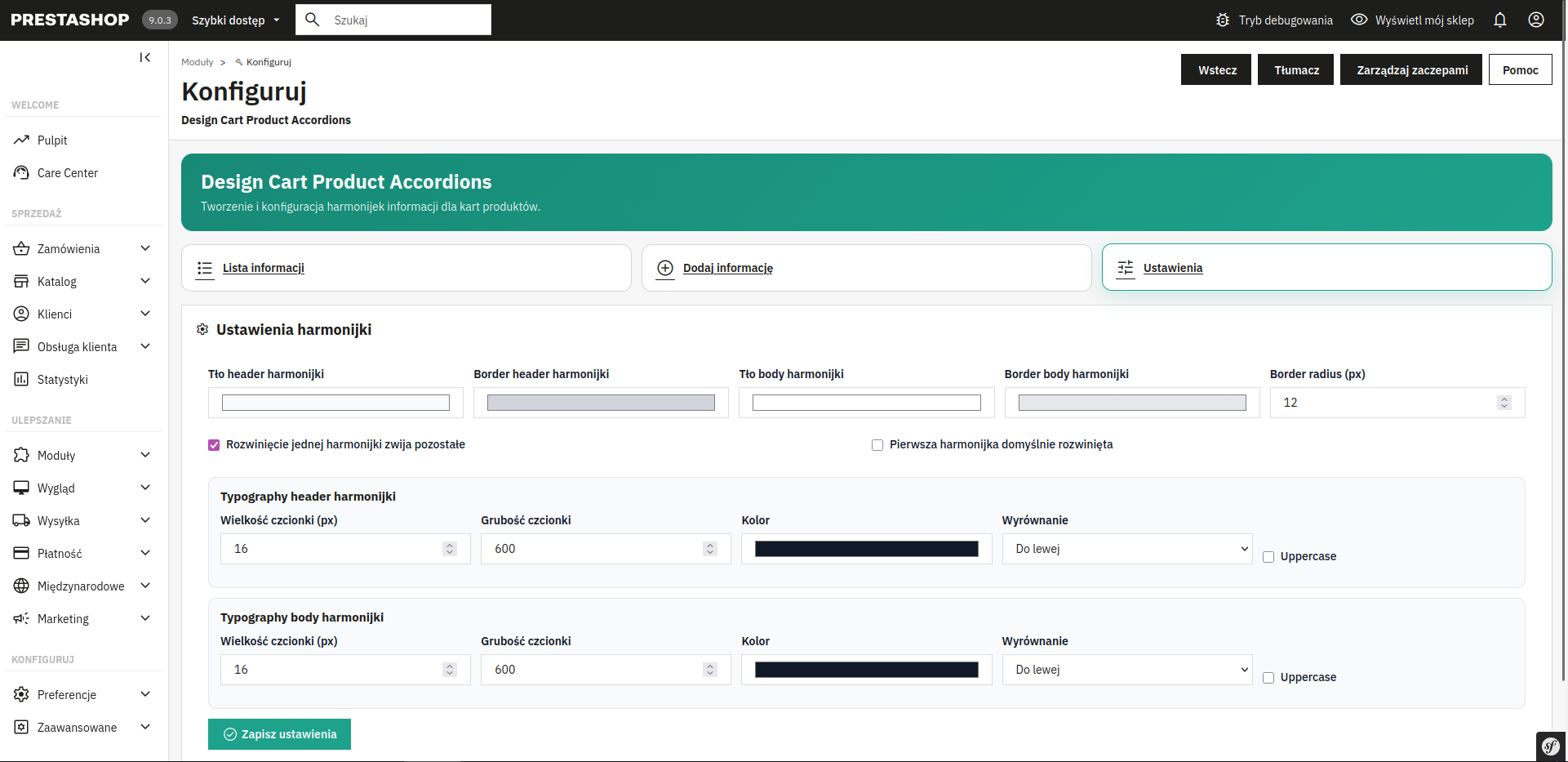Expand Obsługa klienta menu chevron

(145, 346)
